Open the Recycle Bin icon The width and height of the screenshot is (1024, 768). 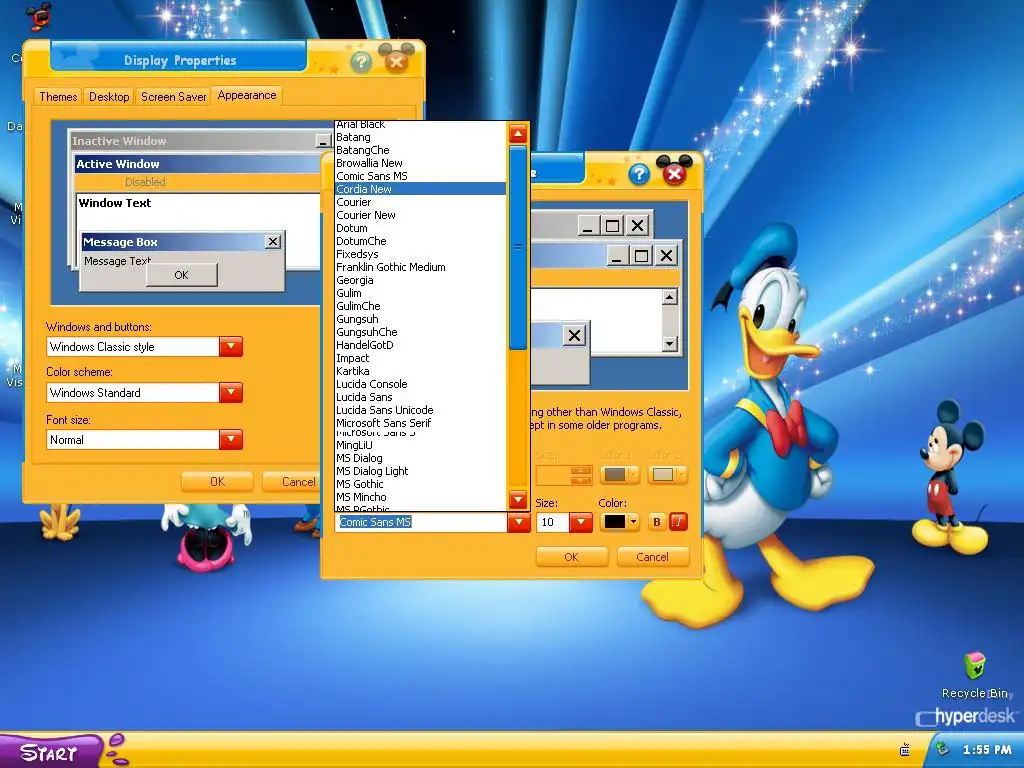pos(974,675)
